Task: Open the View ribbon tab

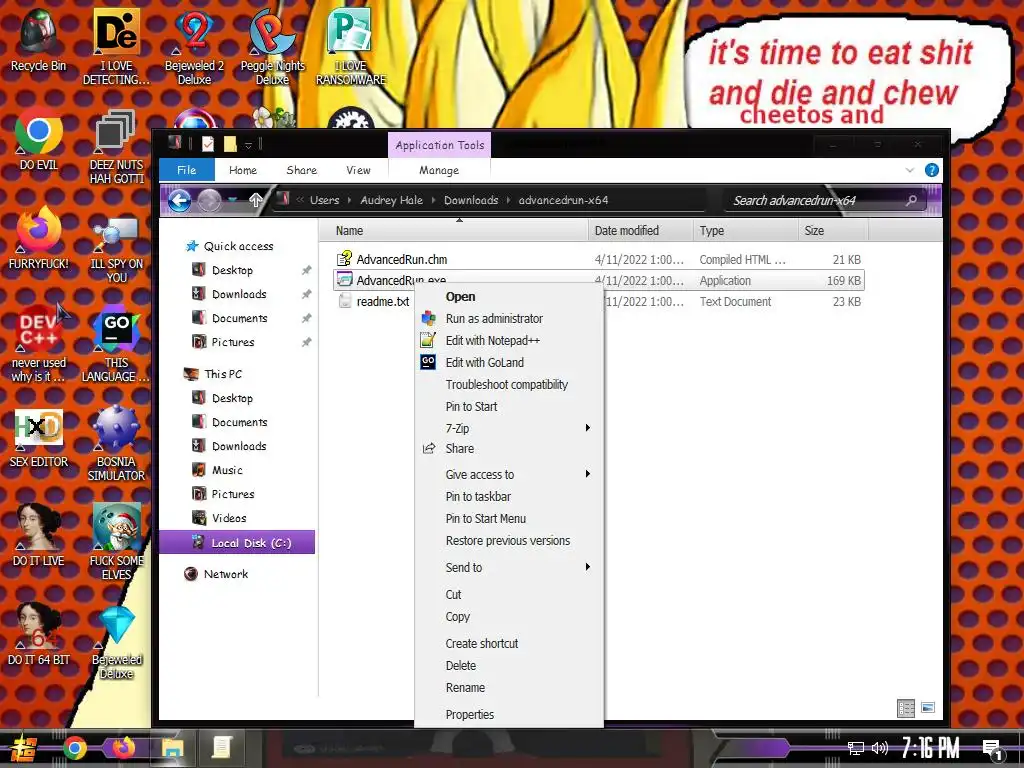Action: [358, 170]
